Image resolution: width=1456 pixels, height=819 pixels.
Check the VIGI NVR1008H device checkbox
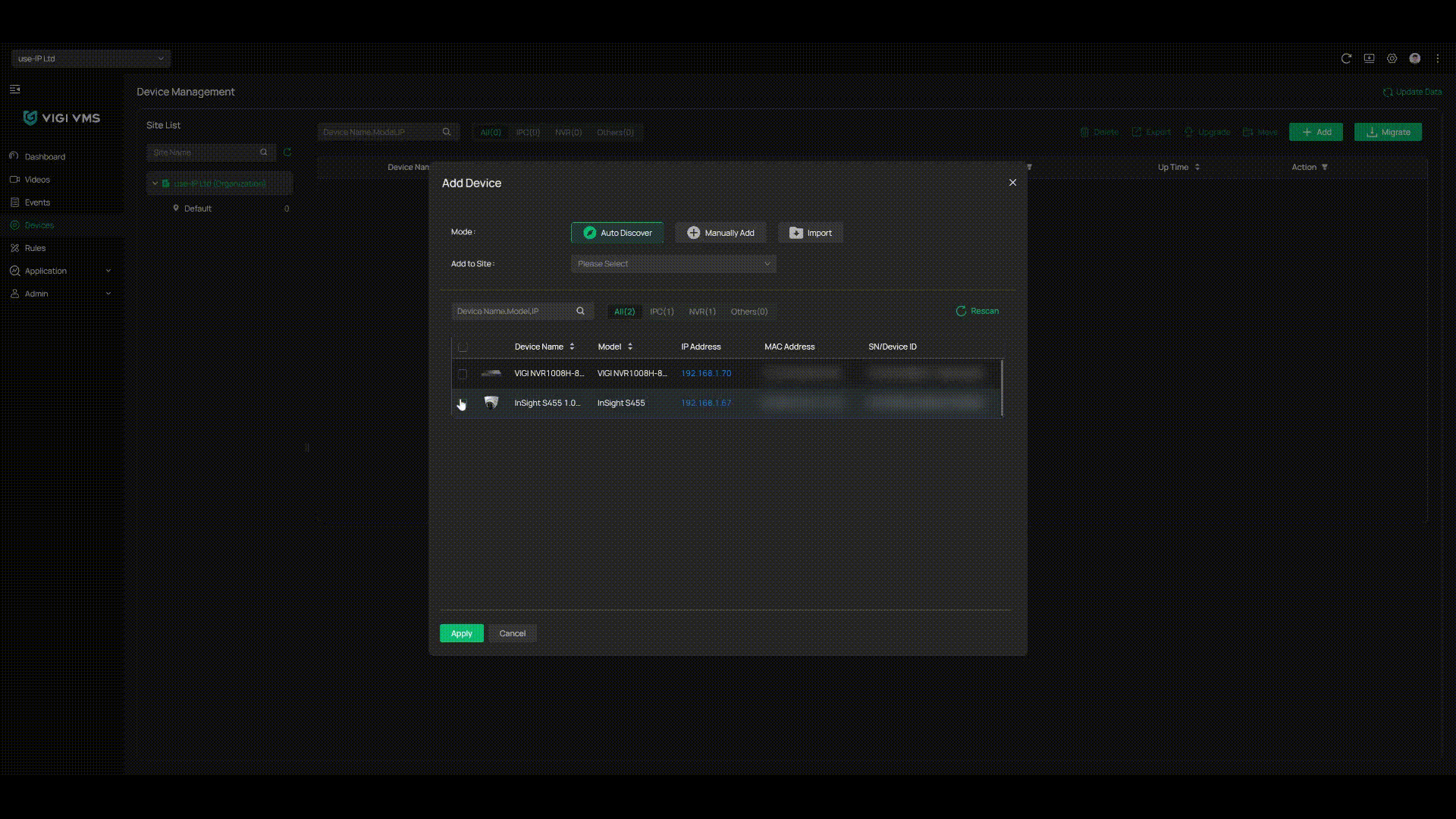tap(463, 373)
